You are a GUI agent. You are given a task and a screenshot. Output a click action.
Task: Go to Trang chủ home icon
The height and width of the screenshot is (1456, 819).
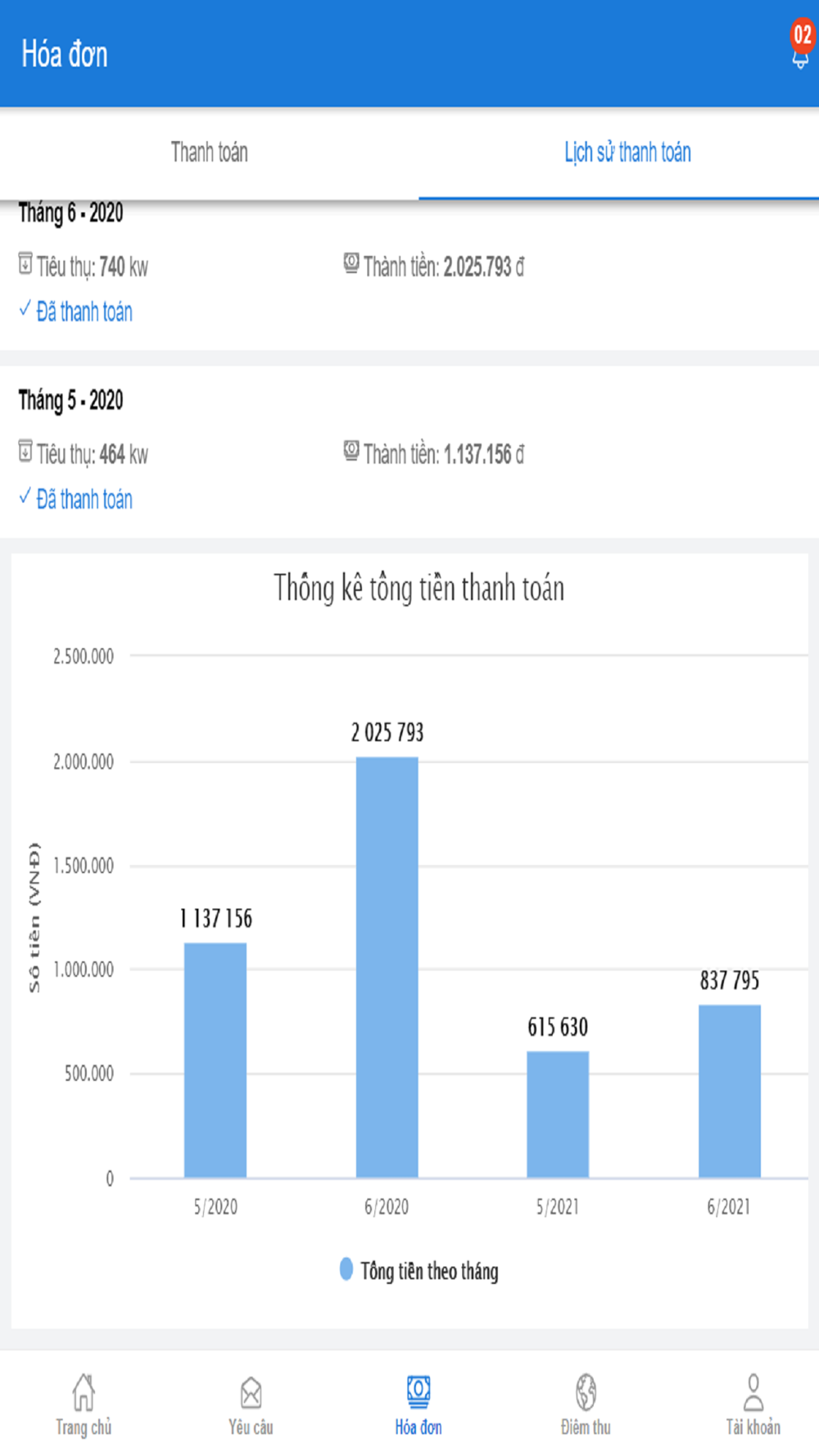pos(84,1392)
